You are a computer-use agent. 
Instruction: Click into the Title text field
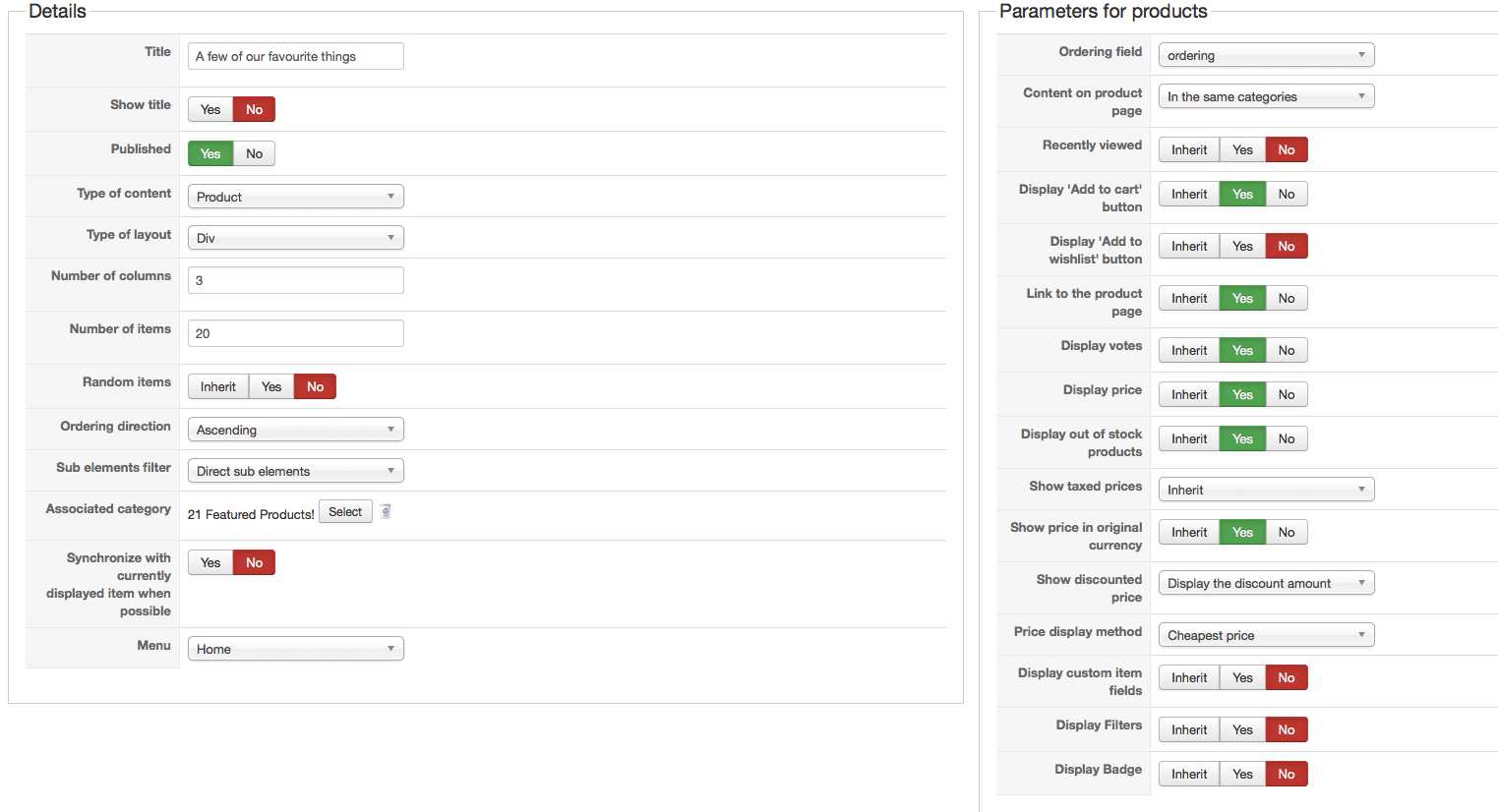point(295,56)
